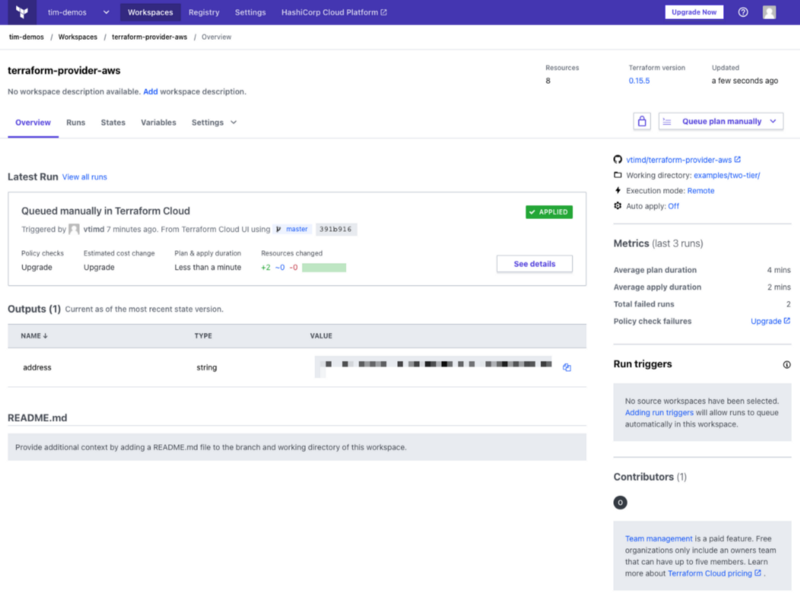Open Registry in top navigation
This screenshot has width=800, height=599.
tap(204, 12)
